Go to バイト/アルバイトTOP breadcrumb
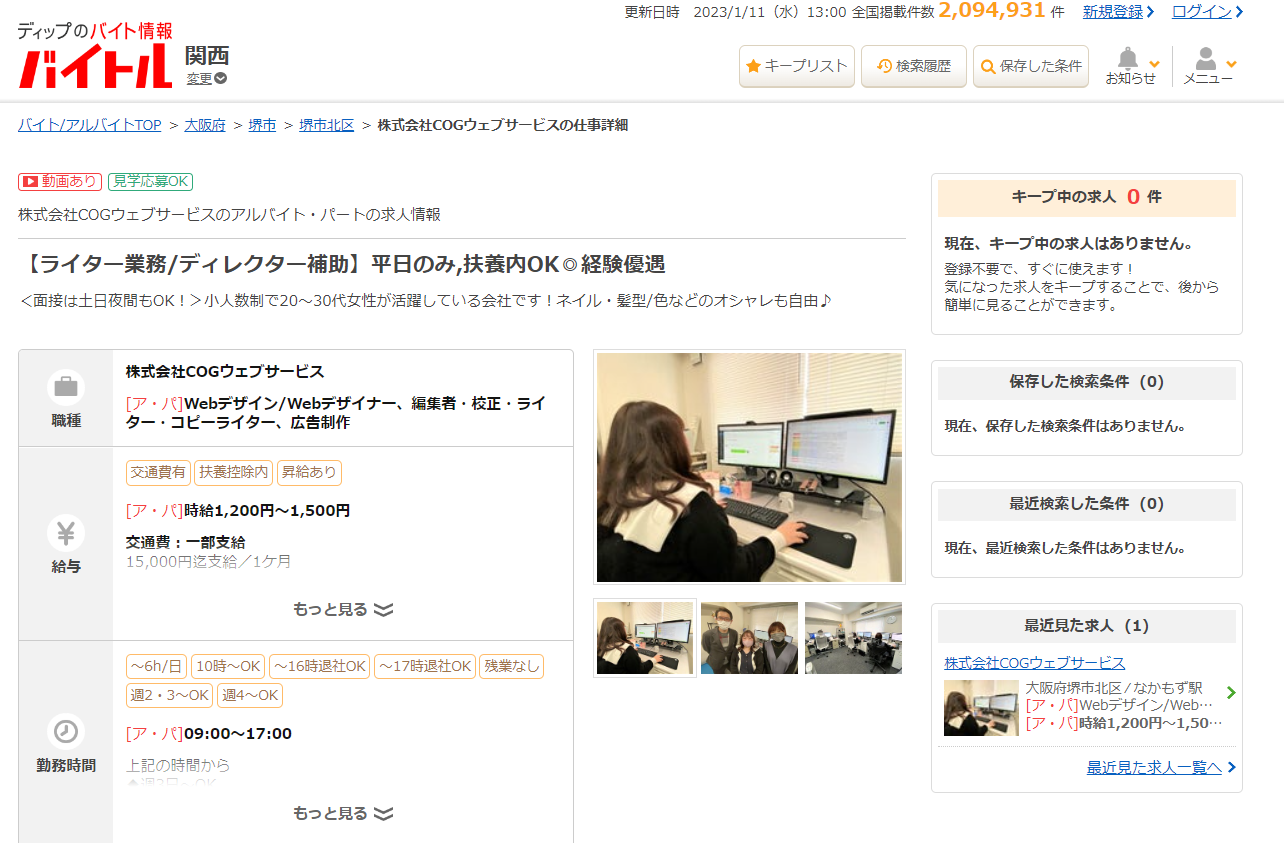Screen dimensions: 1284x843 (x=90, y=125)
